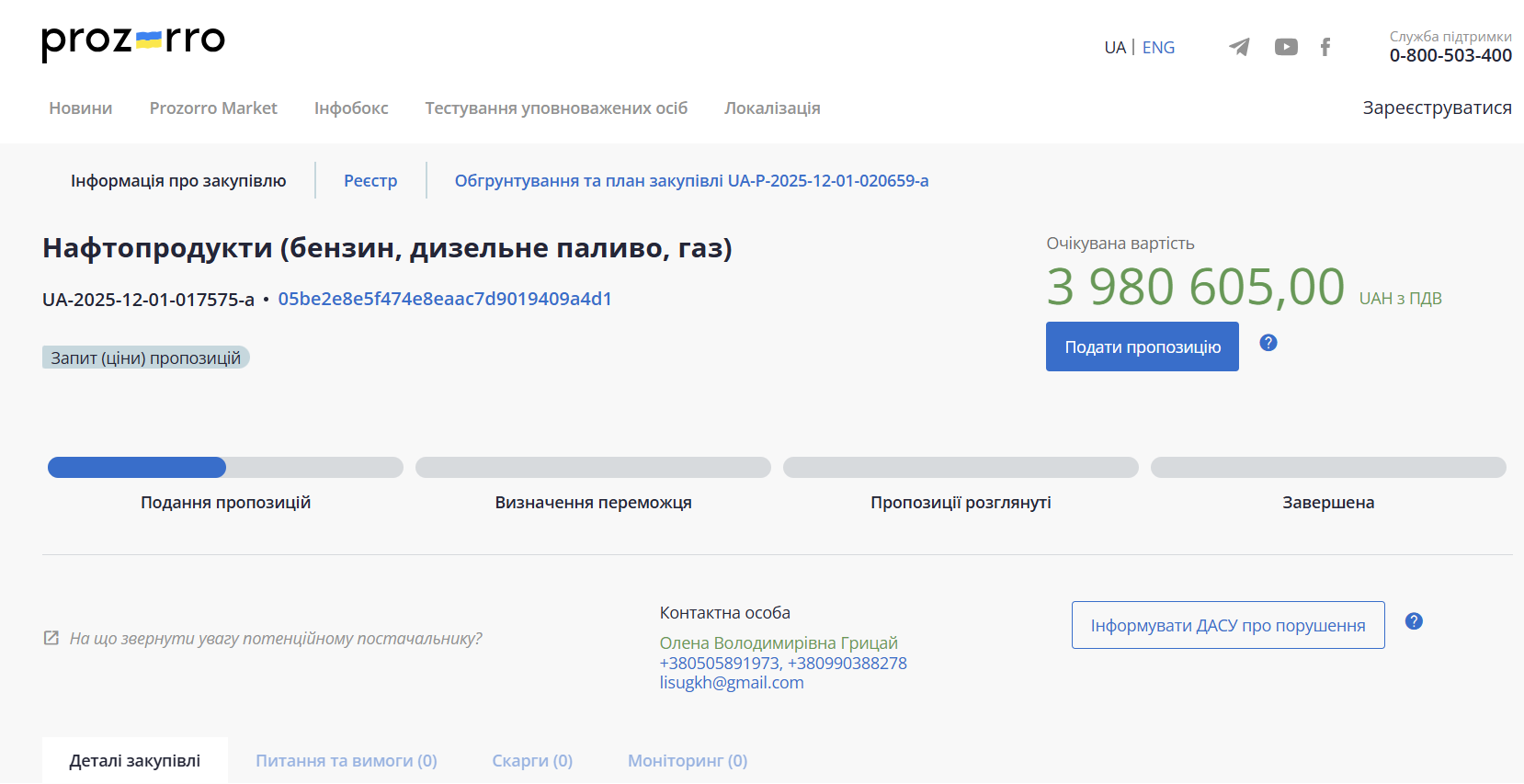Go to Prozorro Market
The height and width of the screenshot is (784, 1524).
click(213, 108)
